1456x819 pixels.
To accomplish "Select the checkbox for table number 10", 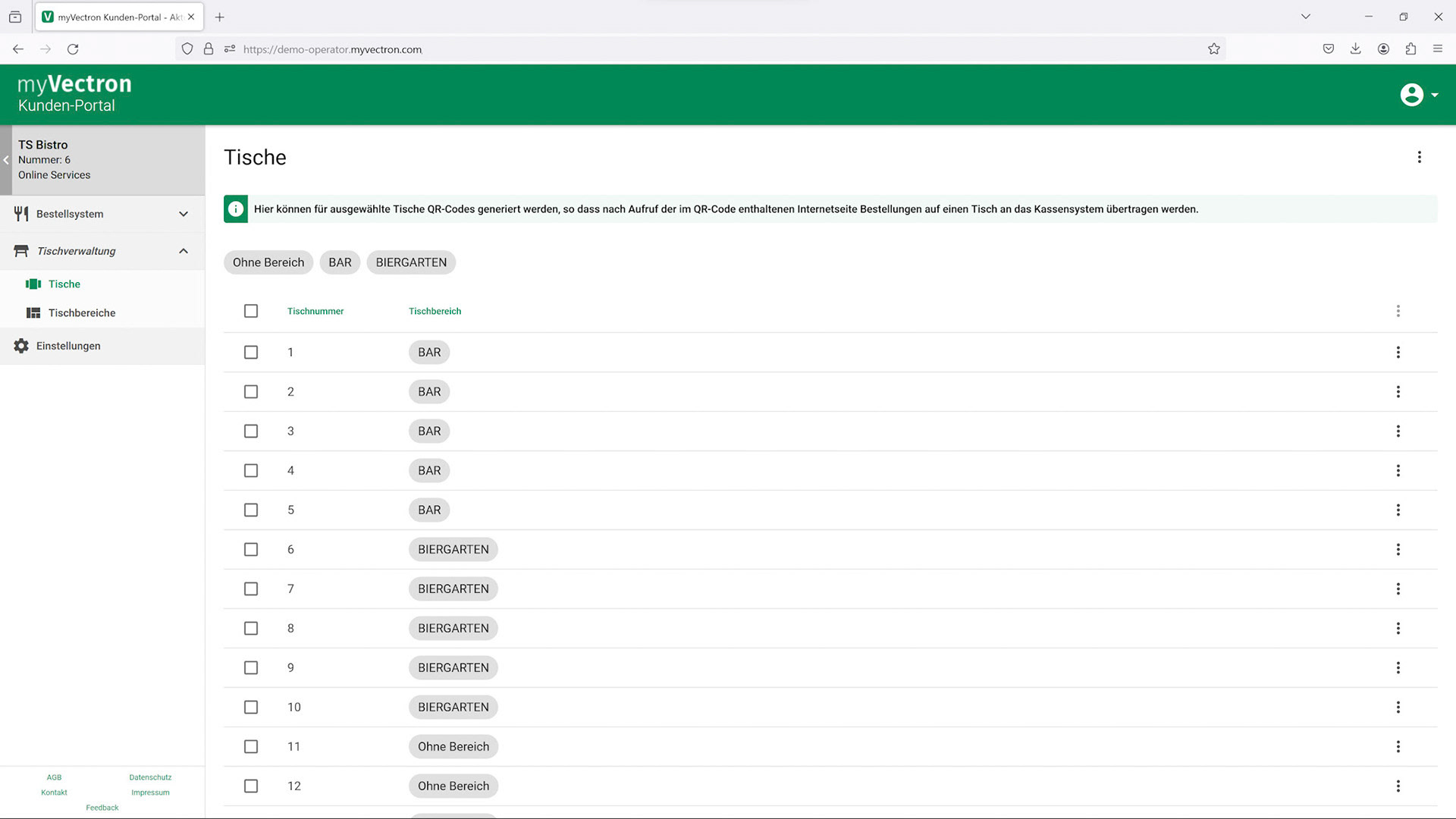I will click(x=251, y=708).
